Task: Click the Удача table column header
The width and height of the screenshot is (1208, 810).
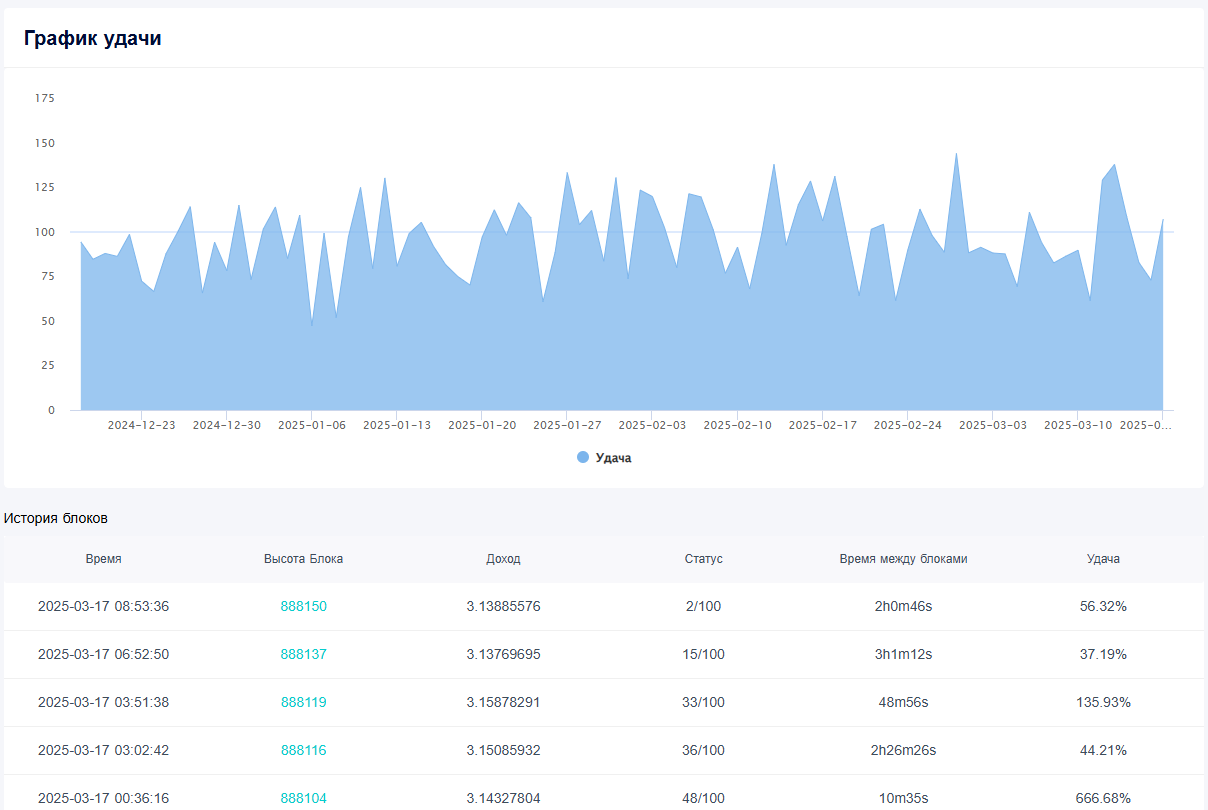Action: pos(1103,559)
